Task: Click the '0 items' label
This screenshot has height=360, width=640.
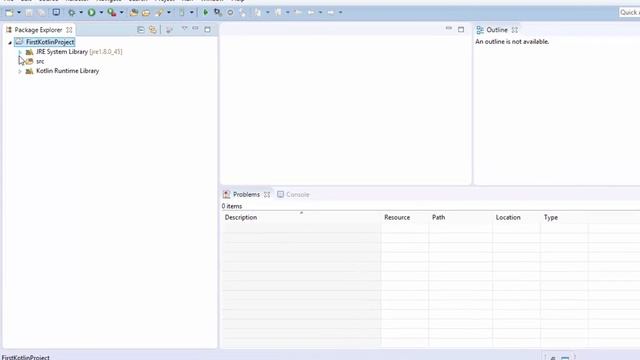Action: pyautogui.click(x=232, y=206)
